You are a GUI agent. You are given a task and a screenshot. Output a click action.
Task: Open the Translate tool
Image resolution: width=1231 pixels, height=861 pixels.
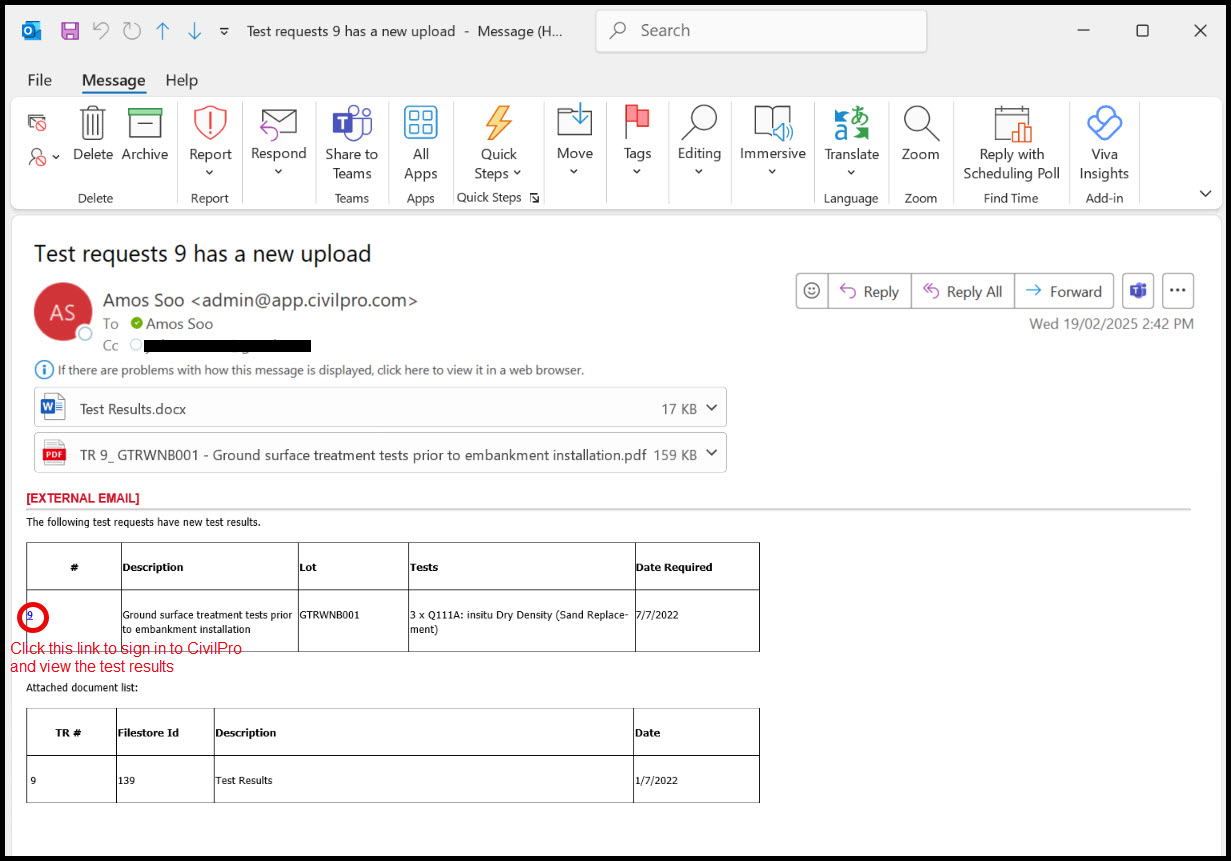(851, 124)
